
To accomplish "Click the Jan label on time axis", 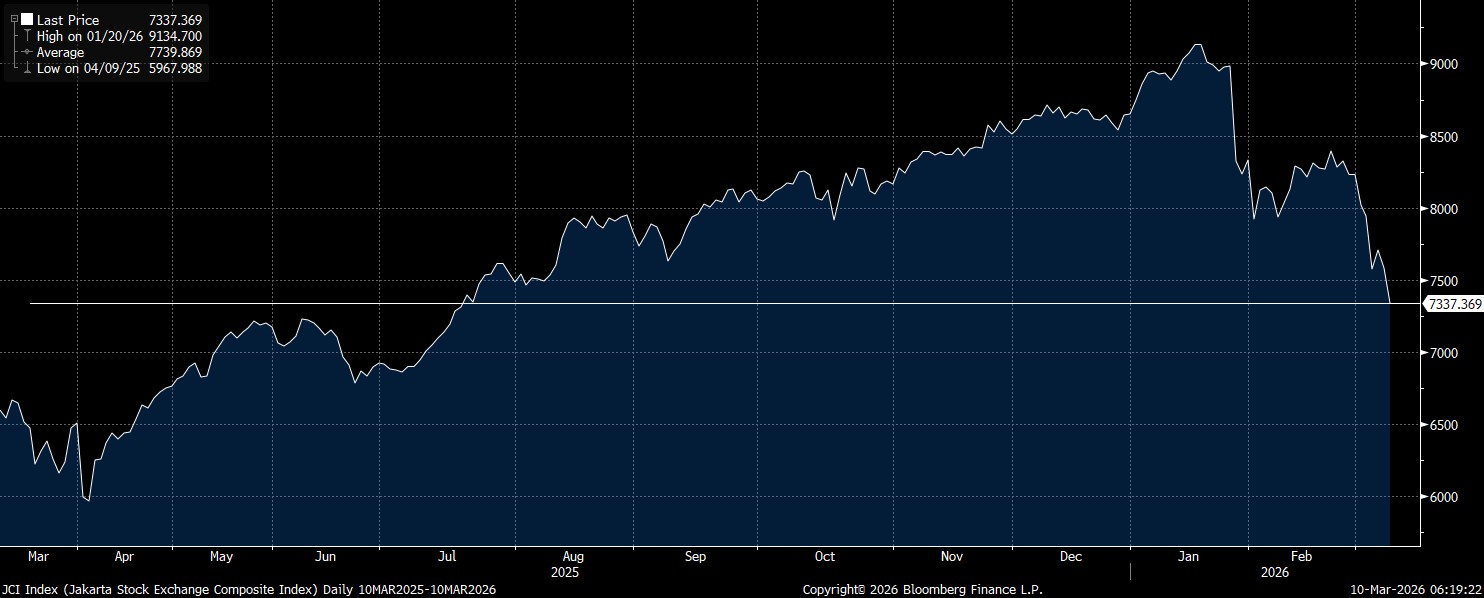I will (1189, 556).
